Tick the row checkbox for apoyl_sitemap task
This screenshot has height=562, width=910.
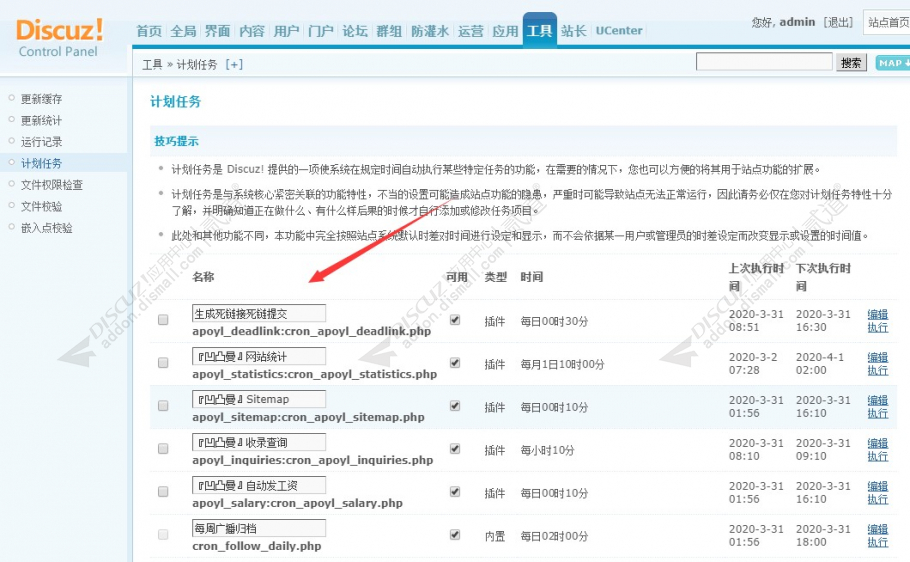pyautogui.click(x=163, y=406)
